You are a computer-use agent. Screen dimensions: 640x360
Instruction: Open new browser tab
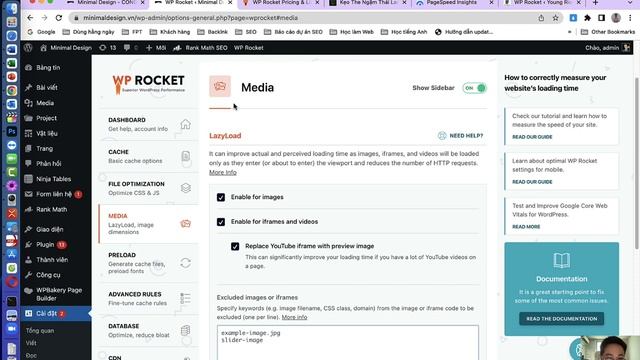(595, 3)
